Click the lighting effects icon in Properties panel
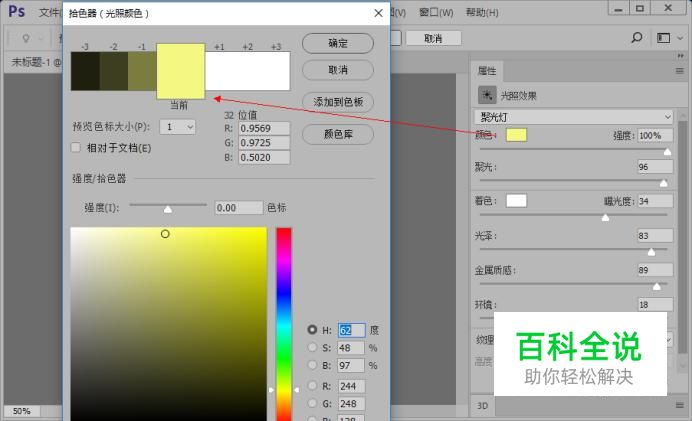 click(487, 95)
